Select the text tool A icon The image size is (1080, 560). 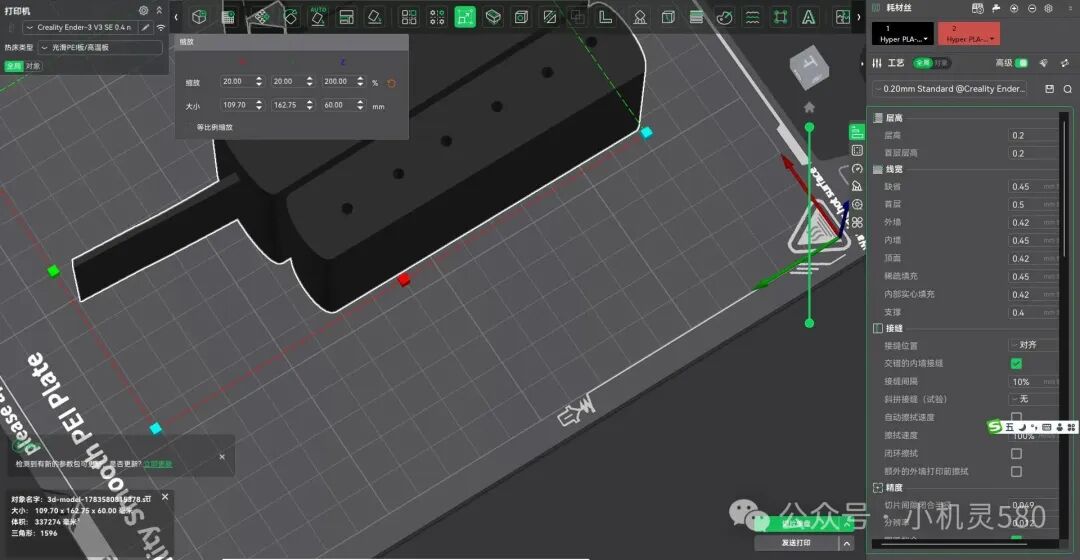pos(809,17)
